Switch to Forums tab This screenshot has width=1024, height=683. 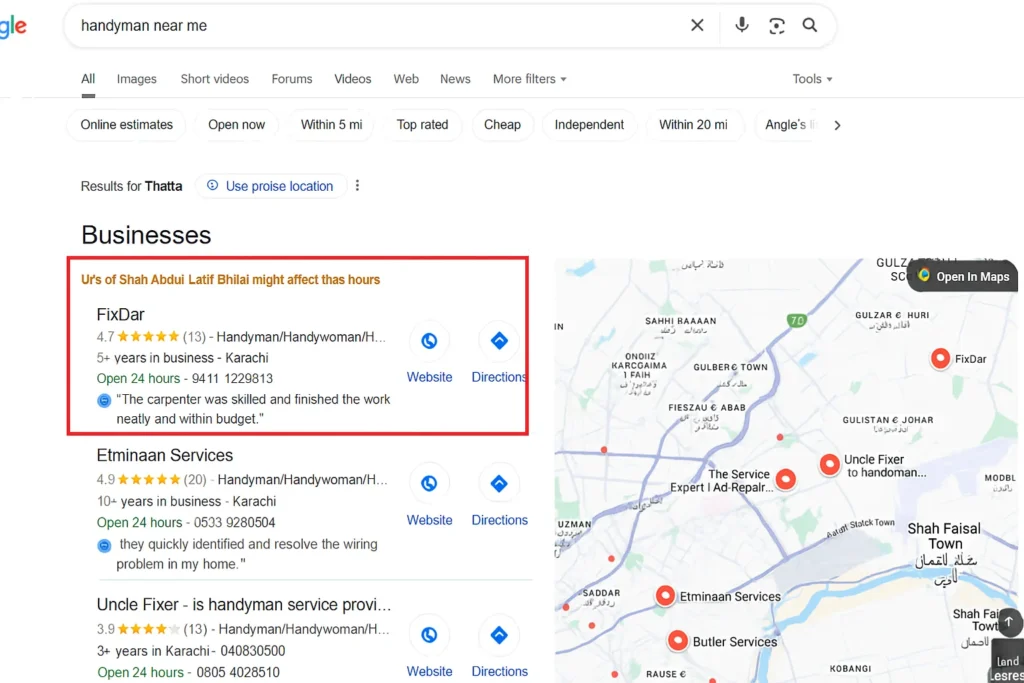click(292, 79)
